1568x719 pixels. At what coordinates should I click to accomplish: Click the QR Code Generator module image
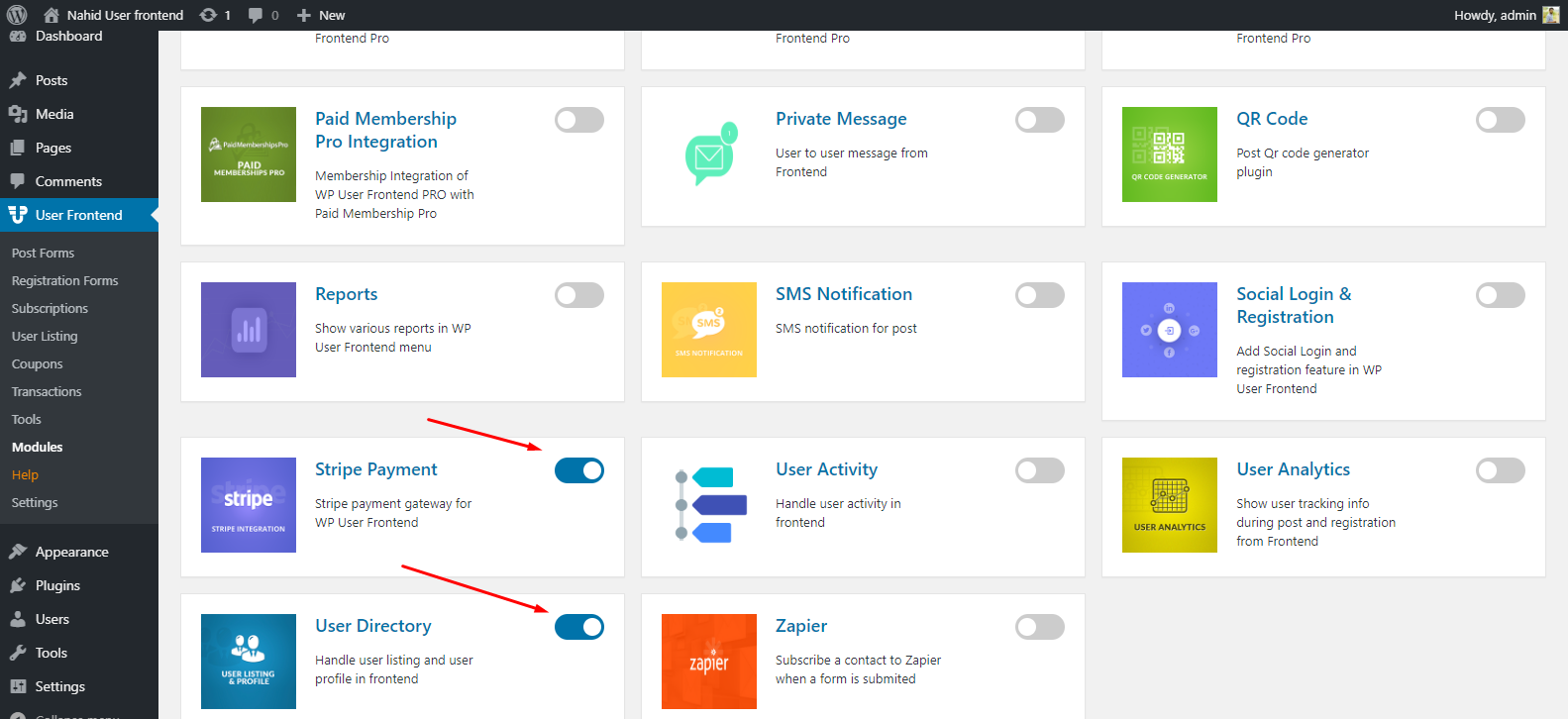(1170, 154)
